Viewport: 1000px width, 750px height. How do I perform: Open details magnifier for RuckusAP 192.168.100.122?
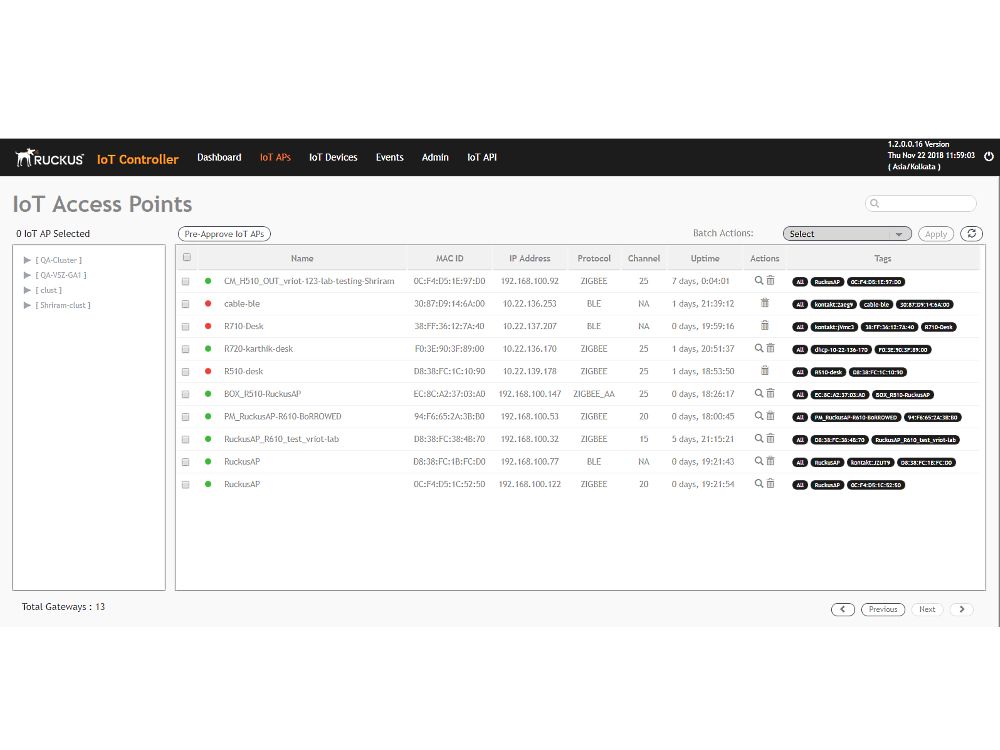[x=759, y=484]
